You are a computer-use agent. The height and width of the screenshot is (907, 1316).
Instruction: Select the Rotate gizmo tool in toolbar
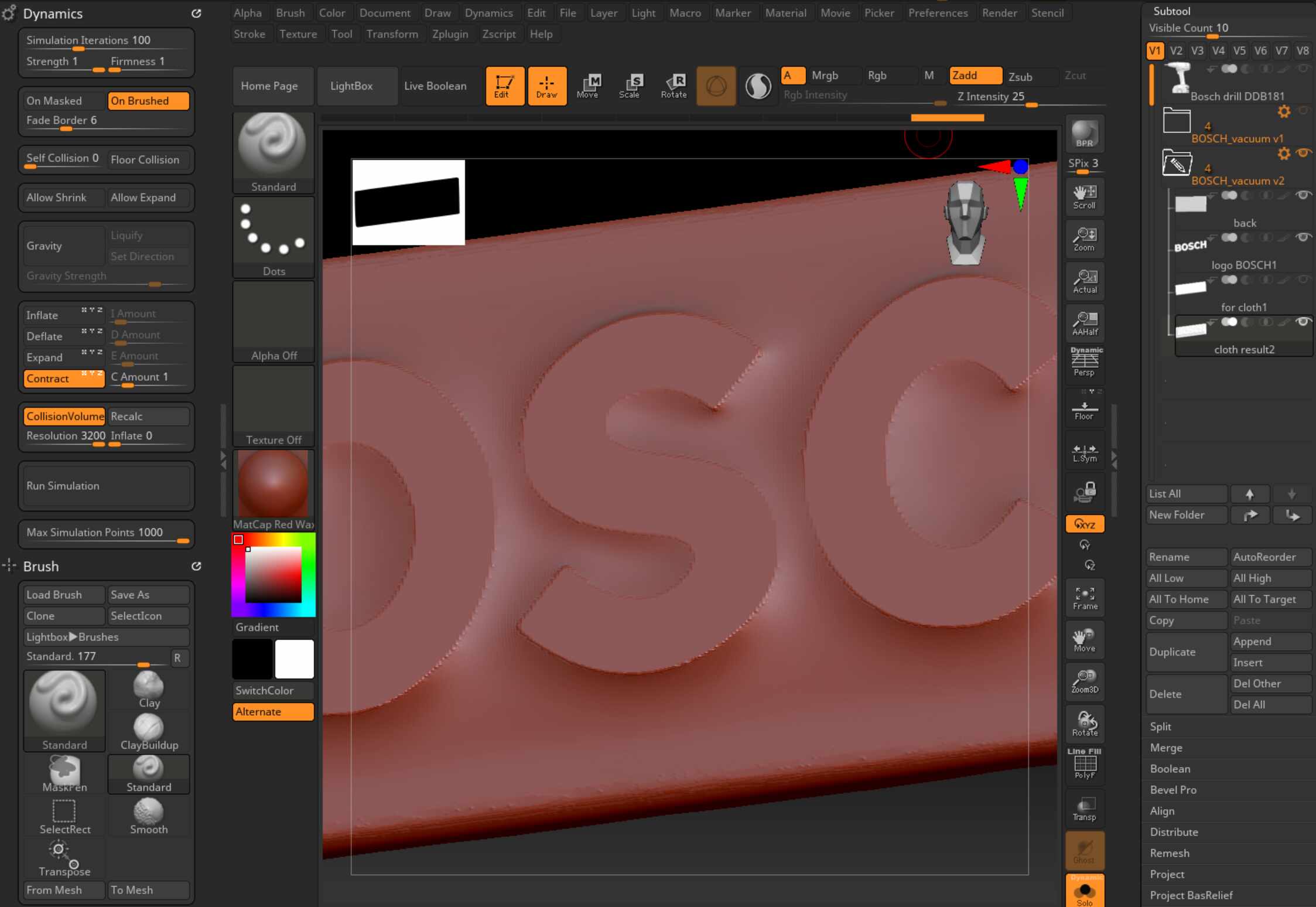coord(674,86)
